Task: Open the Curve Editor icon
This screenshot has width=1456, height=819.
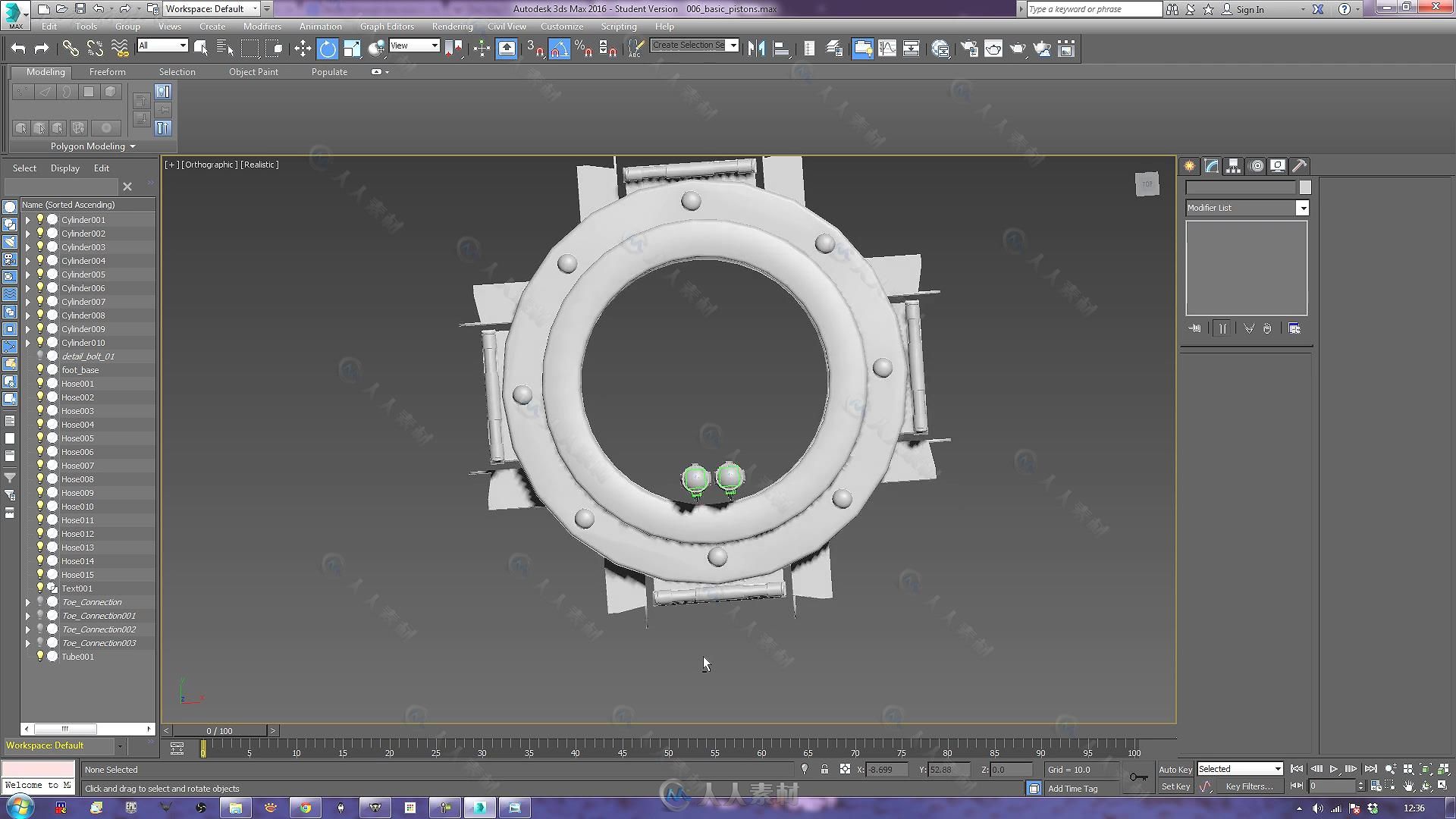Action: (887, 49)
